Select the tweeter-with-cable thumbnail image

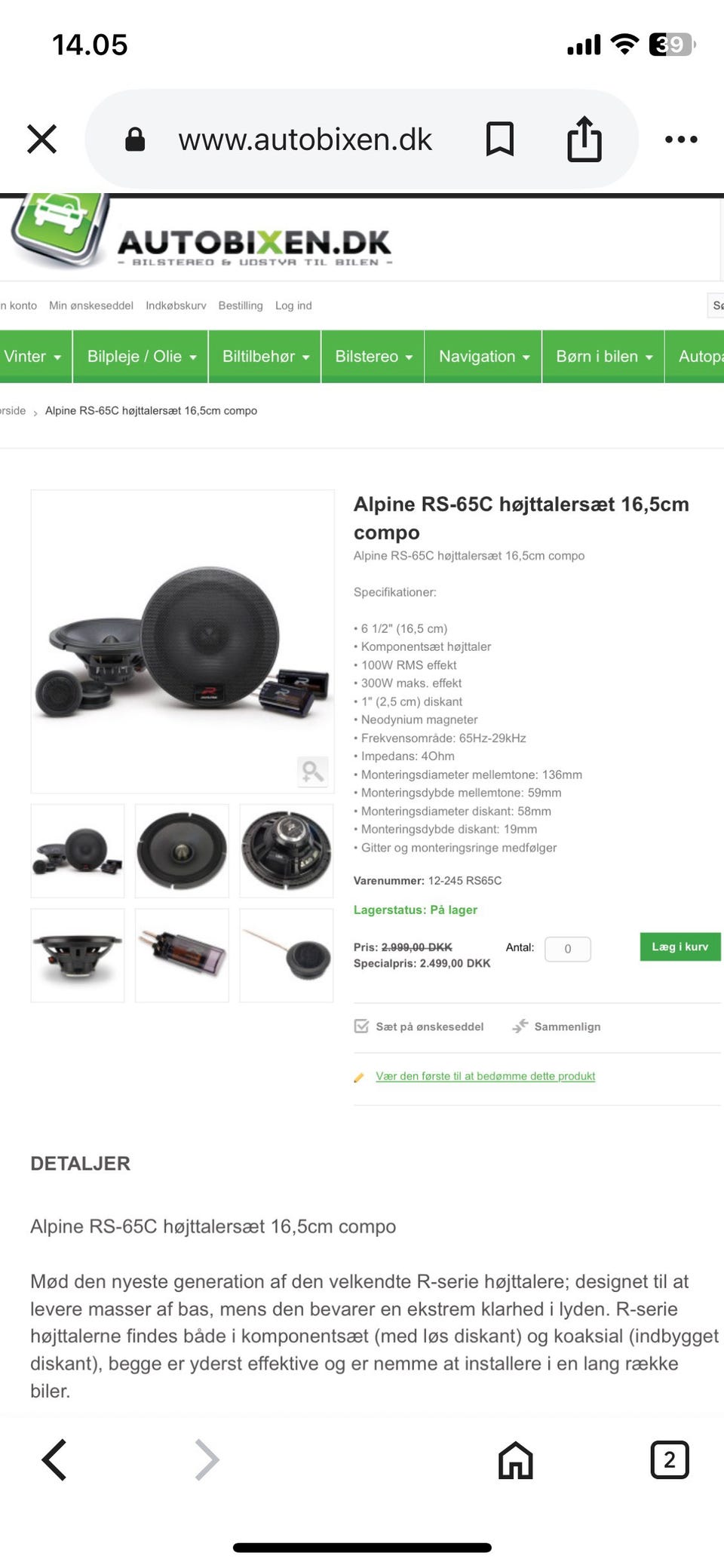coord(287,956)
